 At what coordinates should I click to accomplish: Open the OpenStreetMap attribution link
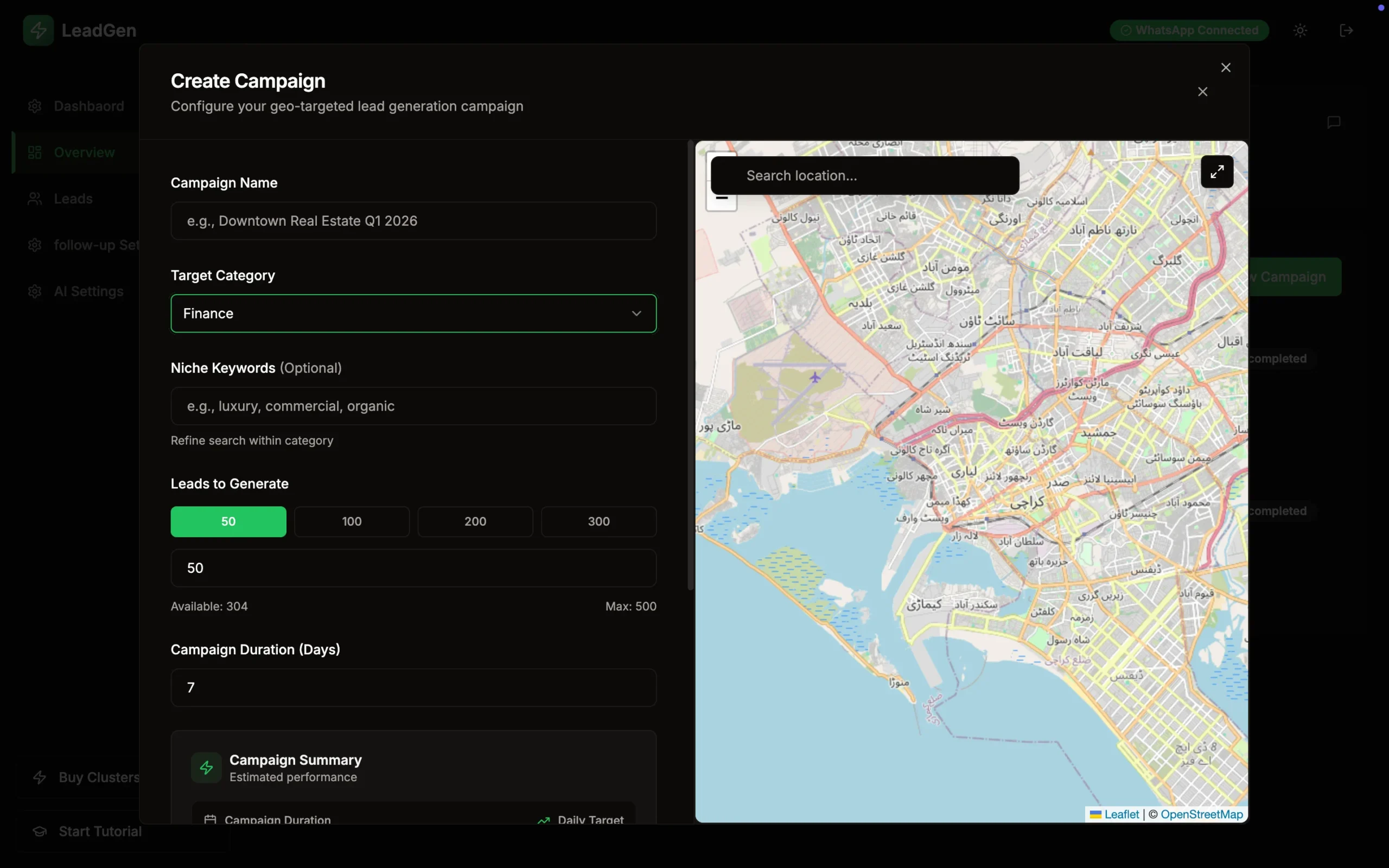(x=1201, y=814)
